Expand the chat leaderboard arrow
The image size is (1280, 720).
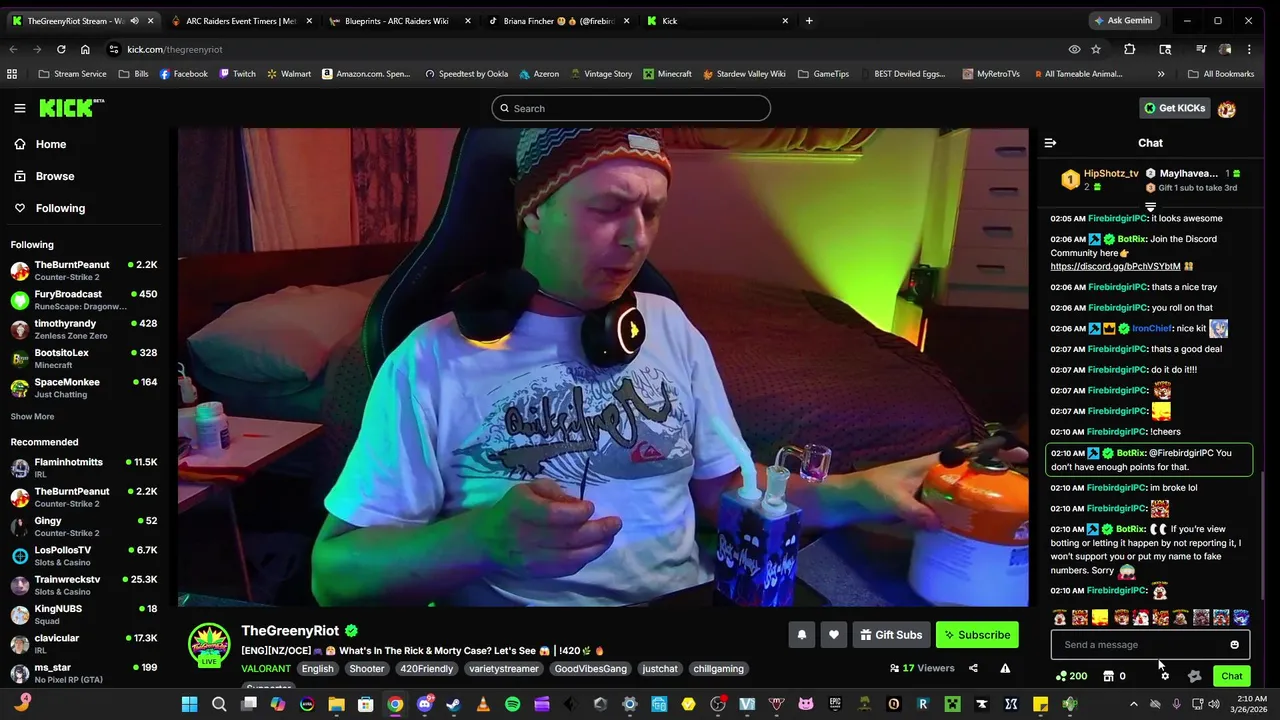click(x=1150, y=207)
